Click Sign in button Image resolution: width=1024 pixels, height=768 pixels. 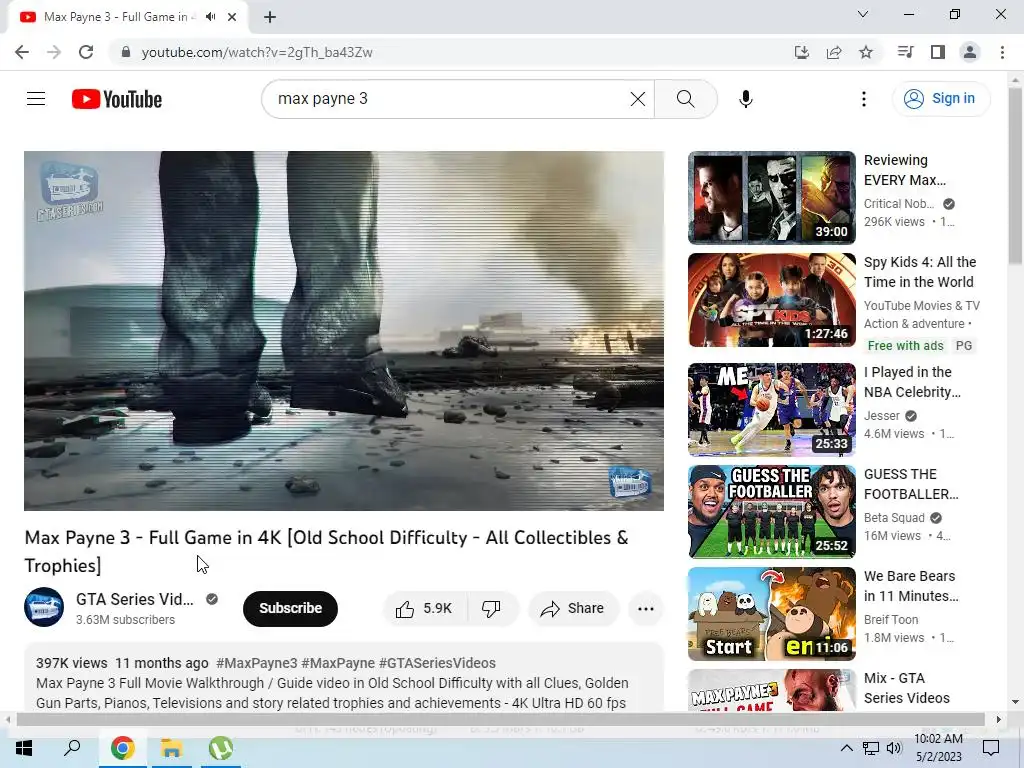coord(940,99)
